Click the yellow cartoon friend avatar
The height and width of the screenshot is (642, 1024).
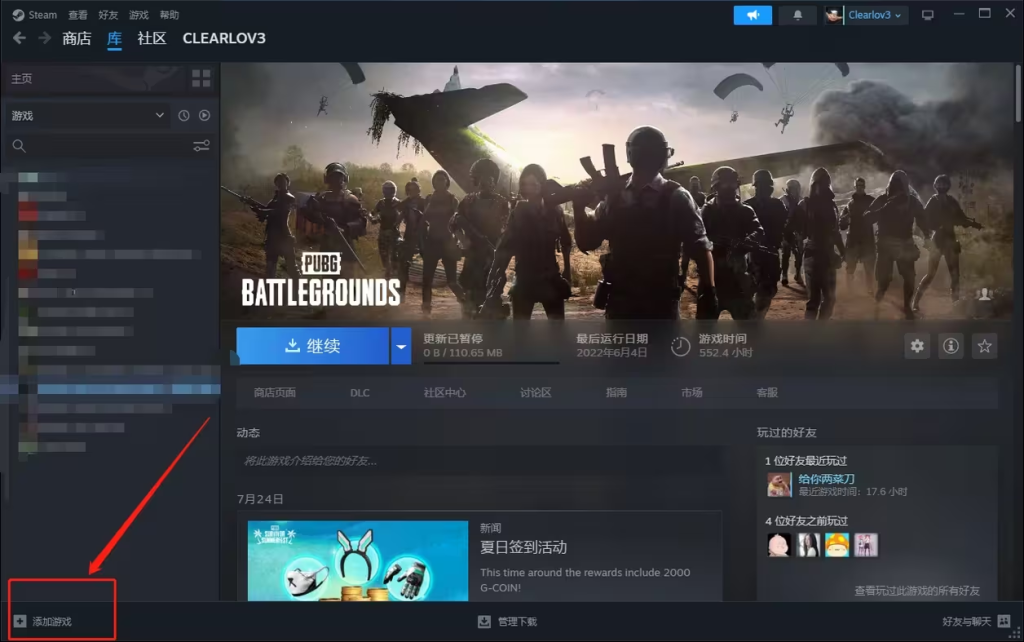point(837,545)
